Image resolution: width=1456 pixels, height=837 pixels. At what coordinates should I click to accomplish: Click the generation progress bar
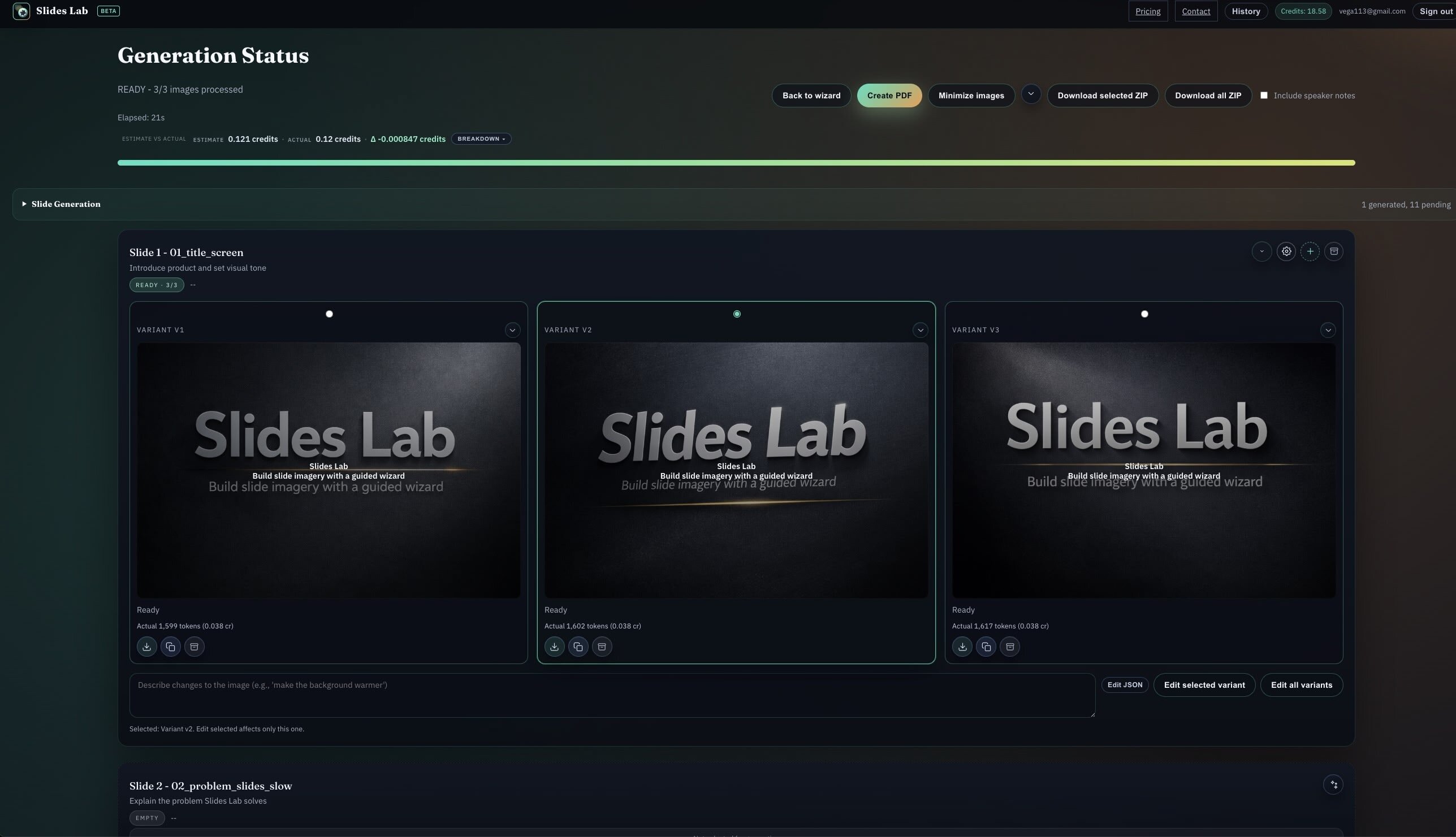tap(736, 162)
